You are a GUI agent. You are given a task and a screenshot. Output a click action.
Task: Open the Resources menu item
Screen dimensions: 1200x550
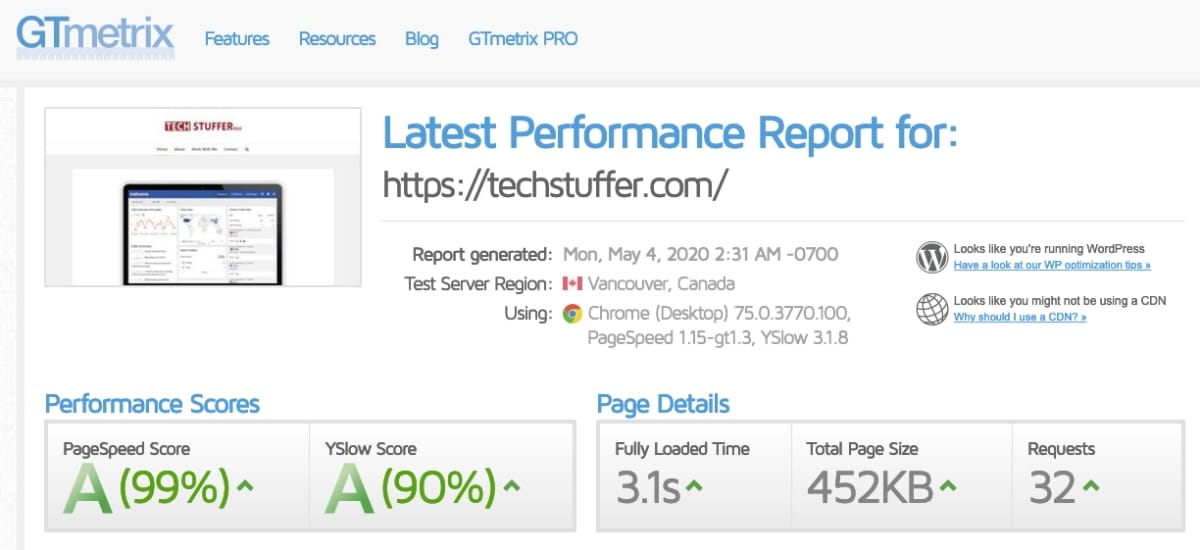click(337, 39)
